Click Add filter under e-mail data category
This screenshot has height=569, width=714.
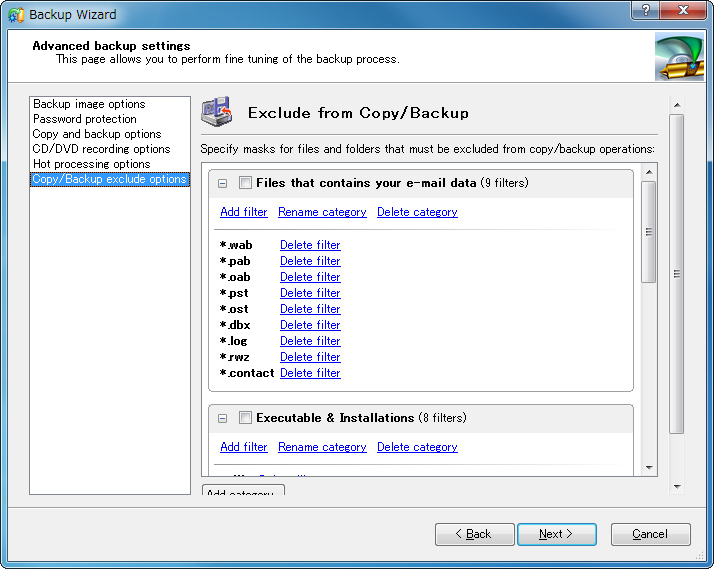(x=244, y=212)
